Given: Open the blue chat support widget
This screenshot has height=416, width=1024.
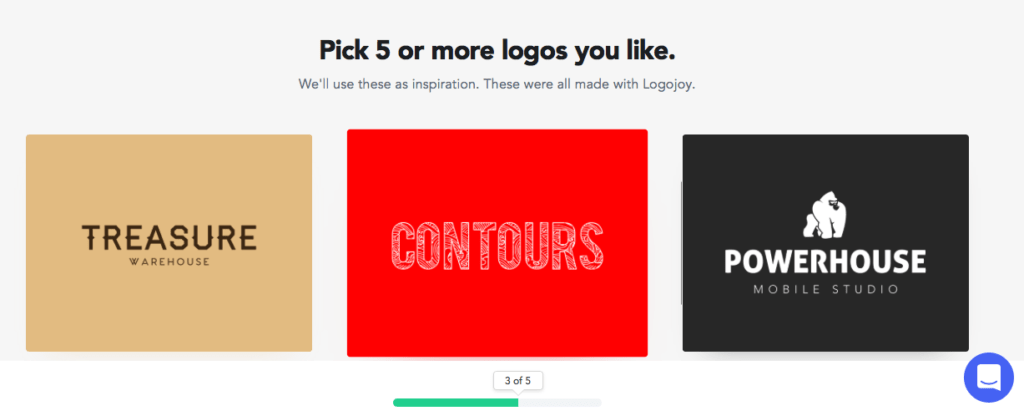Looking at the screenshot, I should tap(988, 377).
